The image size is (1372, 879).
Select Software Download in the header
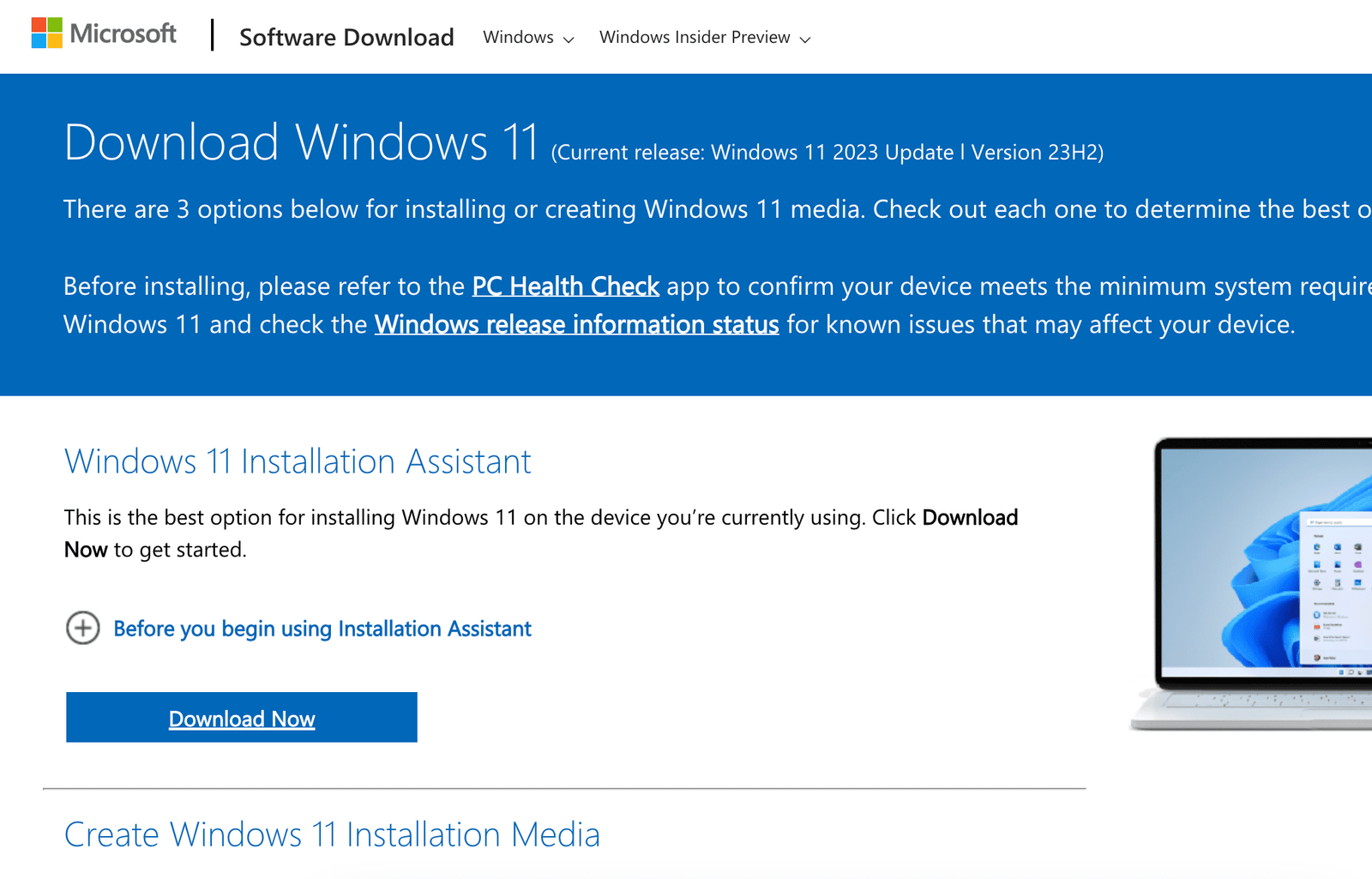pos(346,38)
